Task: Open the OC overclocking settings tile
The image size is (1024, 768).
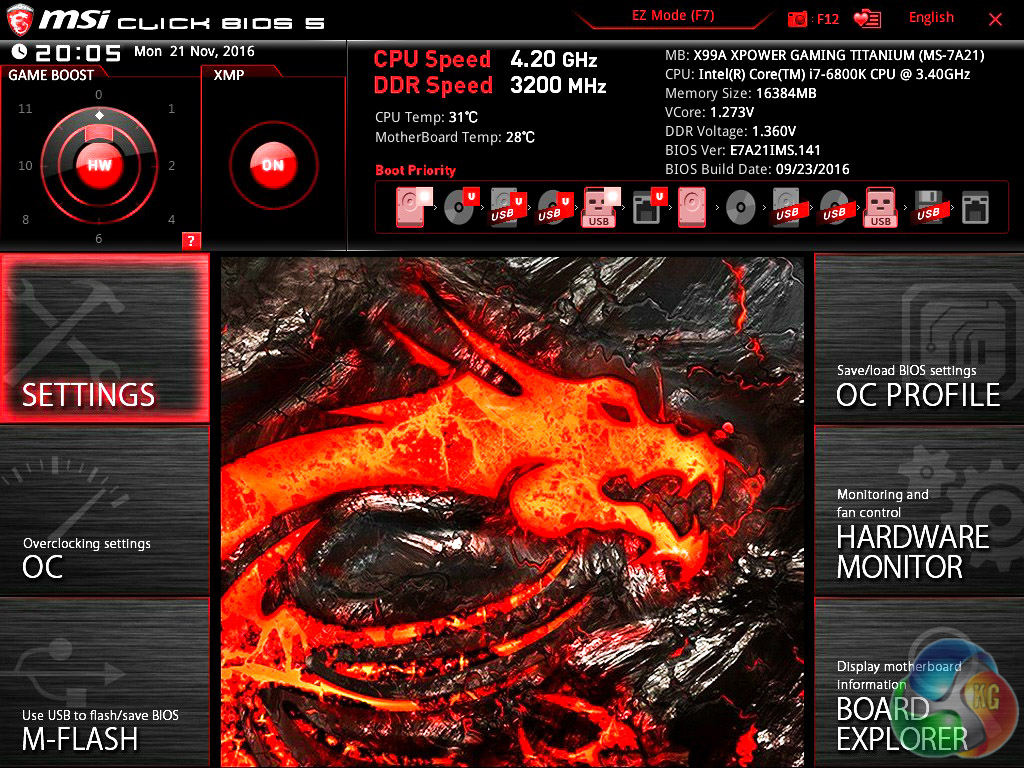Action: (x=104, y=511)
